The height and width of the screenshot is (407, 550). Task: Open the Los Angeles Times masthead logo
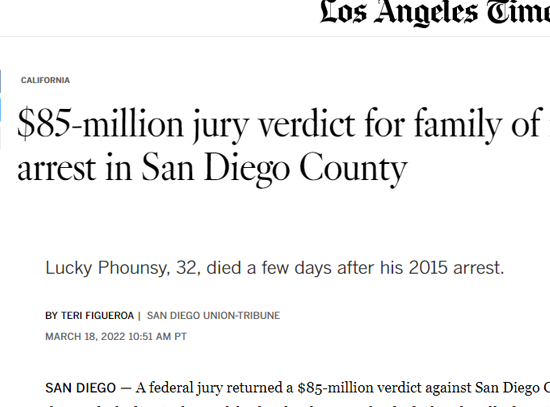pyautogui.click(x=435, y=13)
